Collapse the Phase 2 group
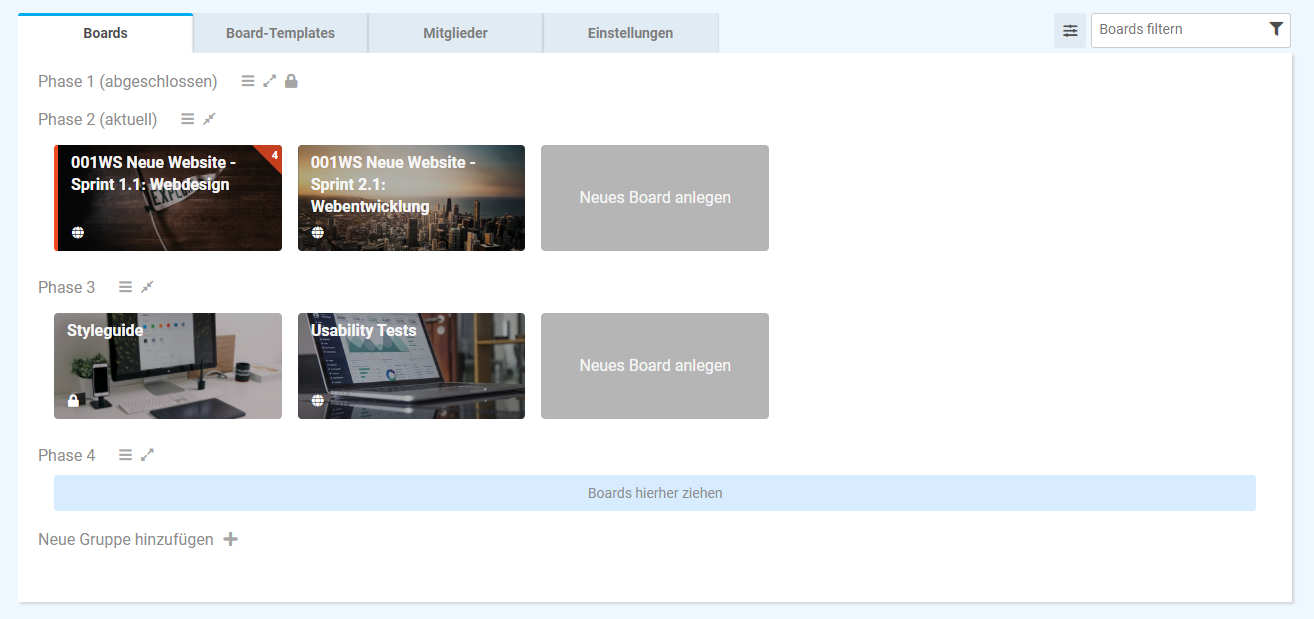 click(209, 119)
